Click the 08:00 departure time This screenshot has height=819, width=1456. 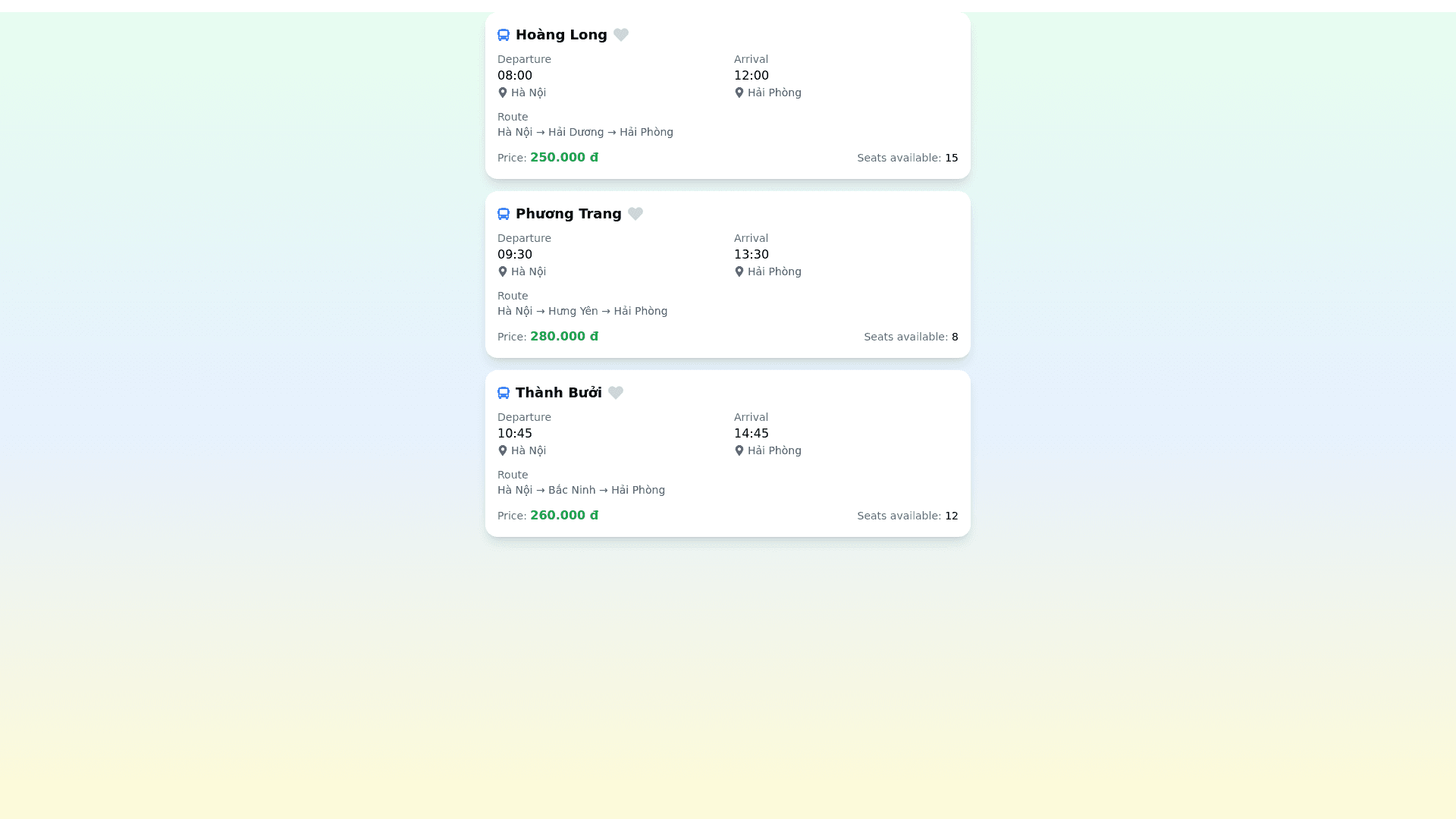515,76
